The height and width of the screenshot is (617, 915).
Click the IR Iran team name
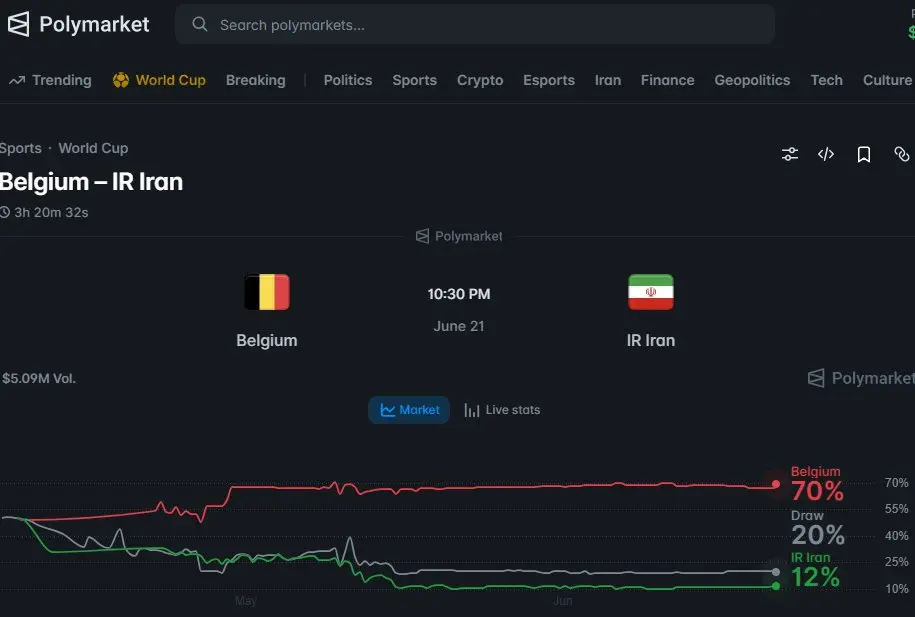(651, 340)
